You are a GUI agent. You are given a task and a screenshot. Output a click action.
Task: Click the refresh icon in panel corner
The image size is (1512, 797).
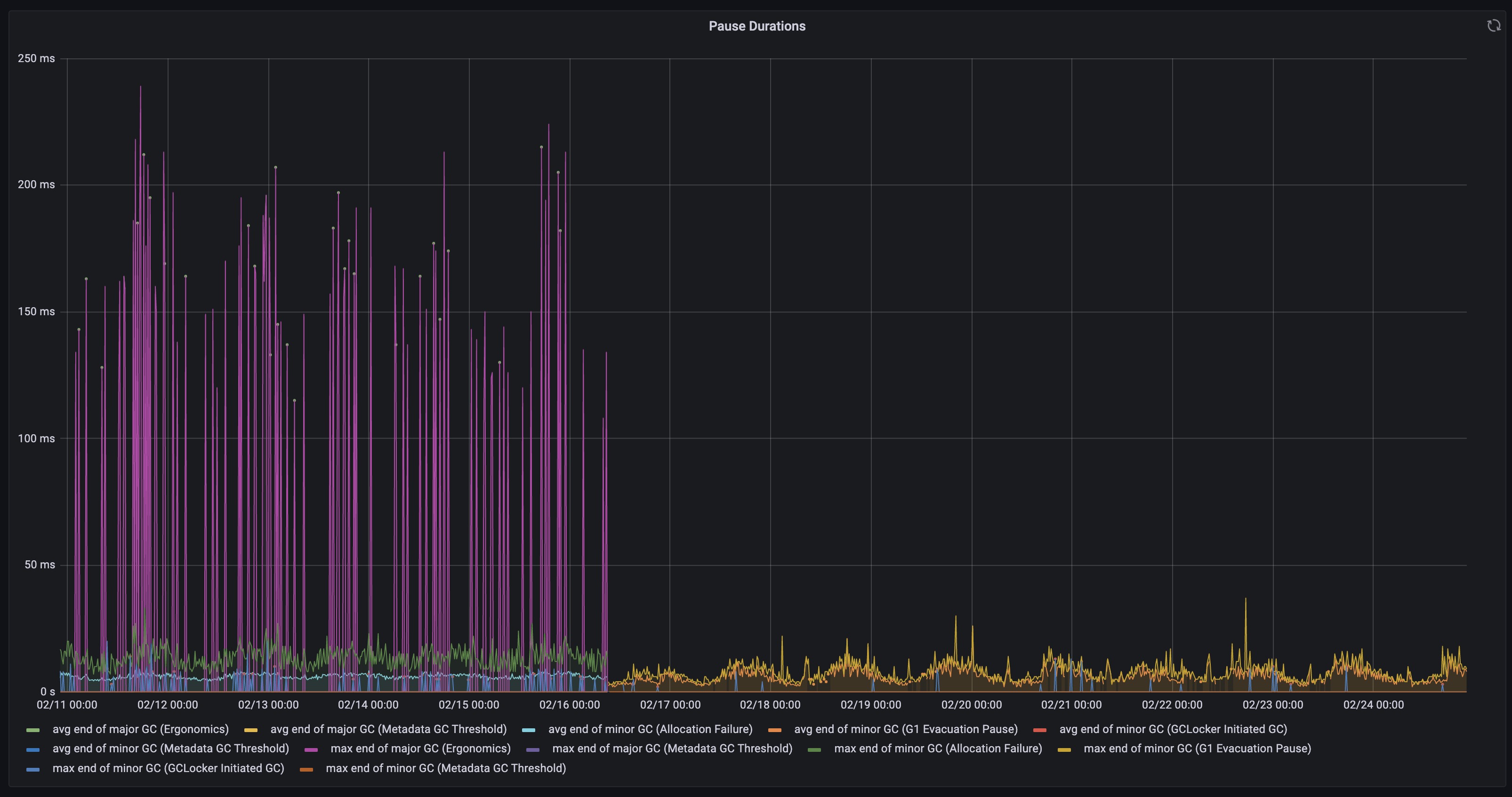click(x=1493, y=25)
